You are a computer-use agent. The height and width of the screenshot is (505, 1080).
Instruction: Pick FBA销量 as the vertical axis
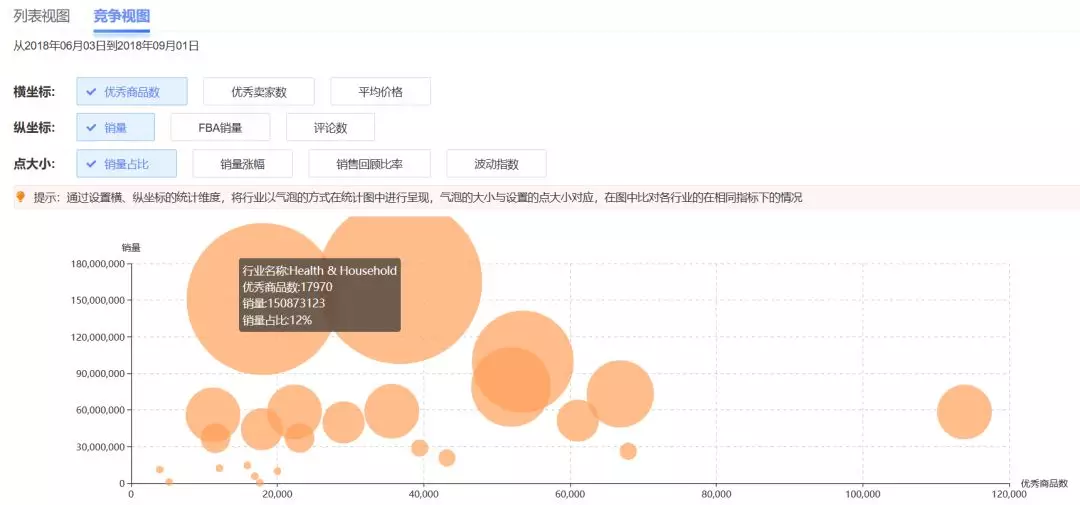click(x=220, y=127)
